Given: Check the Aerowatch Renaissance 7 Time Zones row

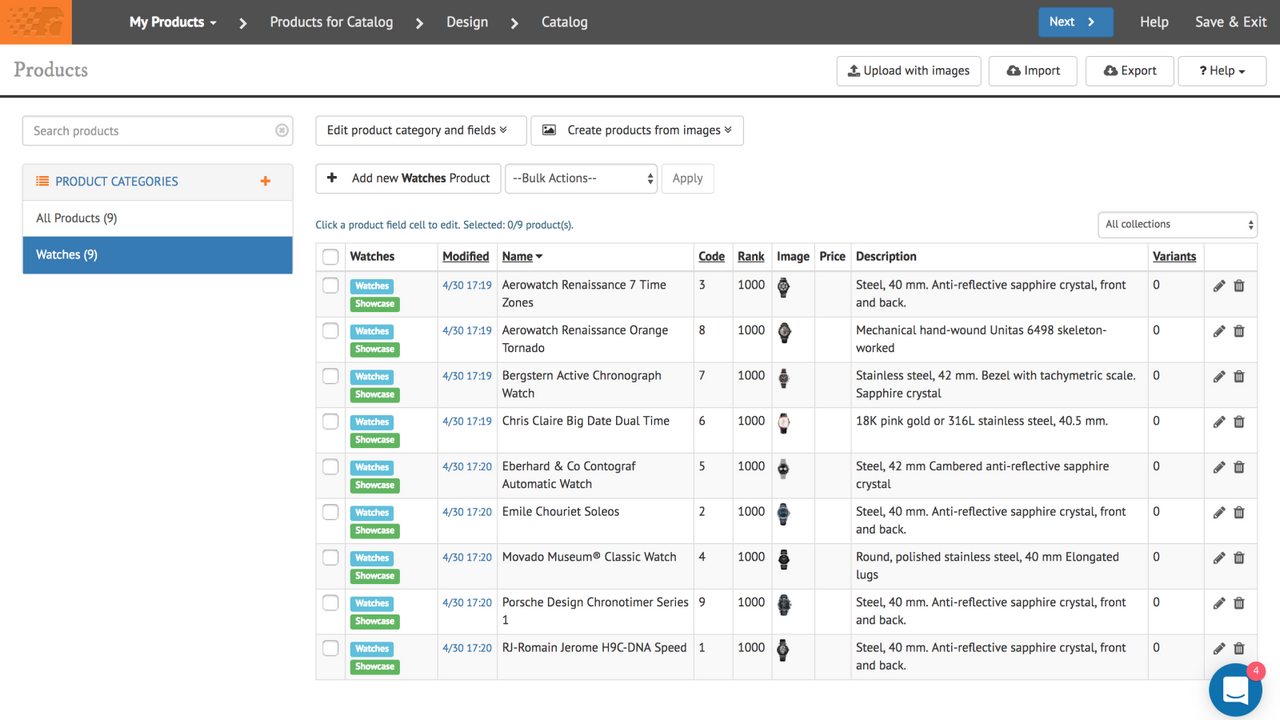Looking at the screenshot, I should click(330, 285).
